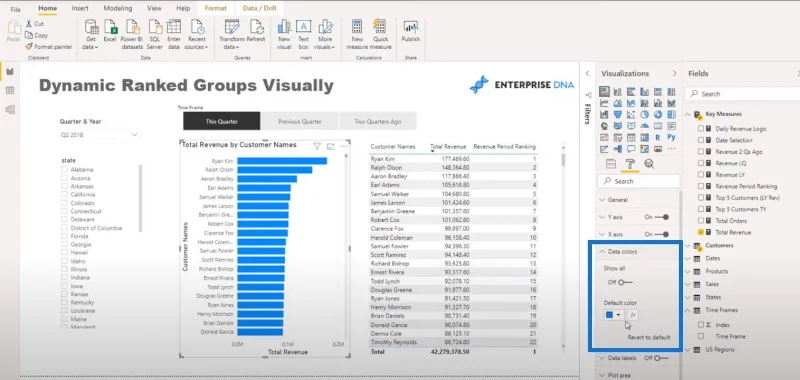Check the Florida state checkbox
Image resolution: width=800 pixels, height=380 pixels.
[x=64, y=236]
